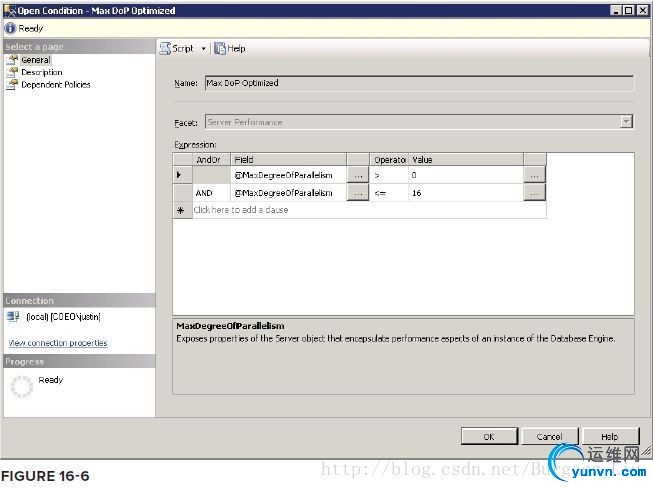Viewport: 653px width, 489px height.
Task: Open View connection properties link
Action: pyautogui.click(x=58, y=343)
